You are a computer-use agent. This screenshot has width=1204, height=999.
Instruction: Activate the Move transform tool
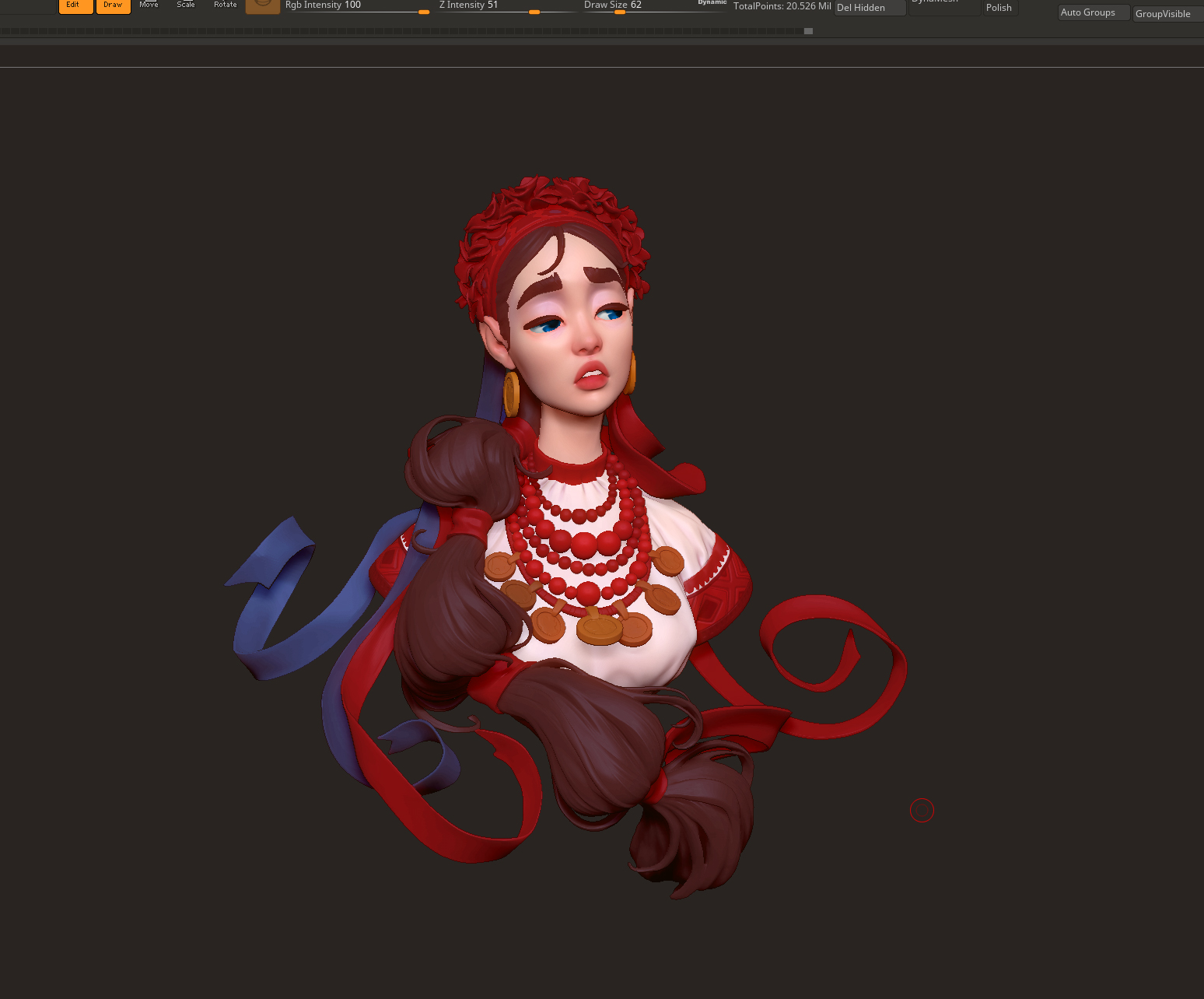click(149, 5)
